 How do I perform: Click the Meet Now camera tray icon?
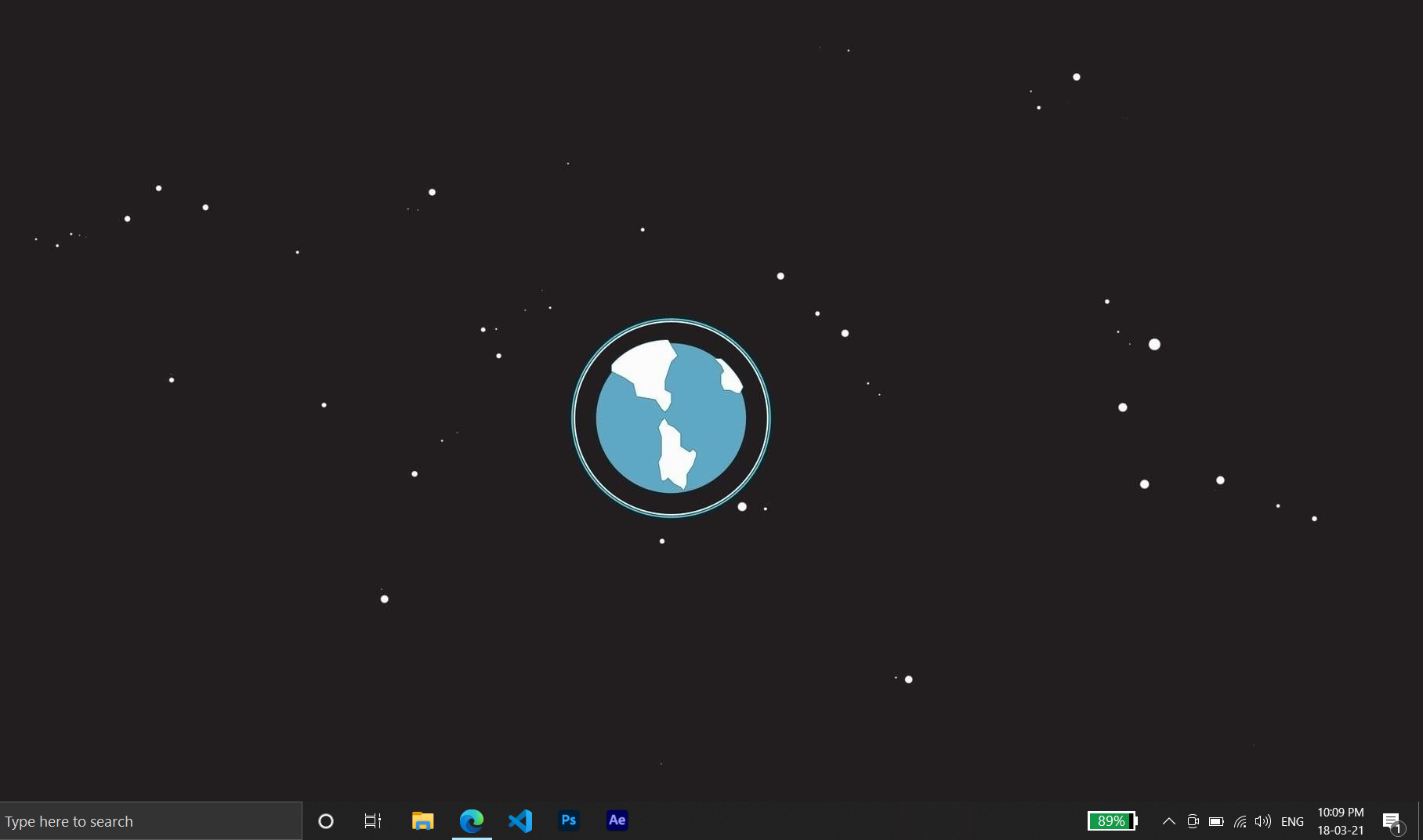1193,821
